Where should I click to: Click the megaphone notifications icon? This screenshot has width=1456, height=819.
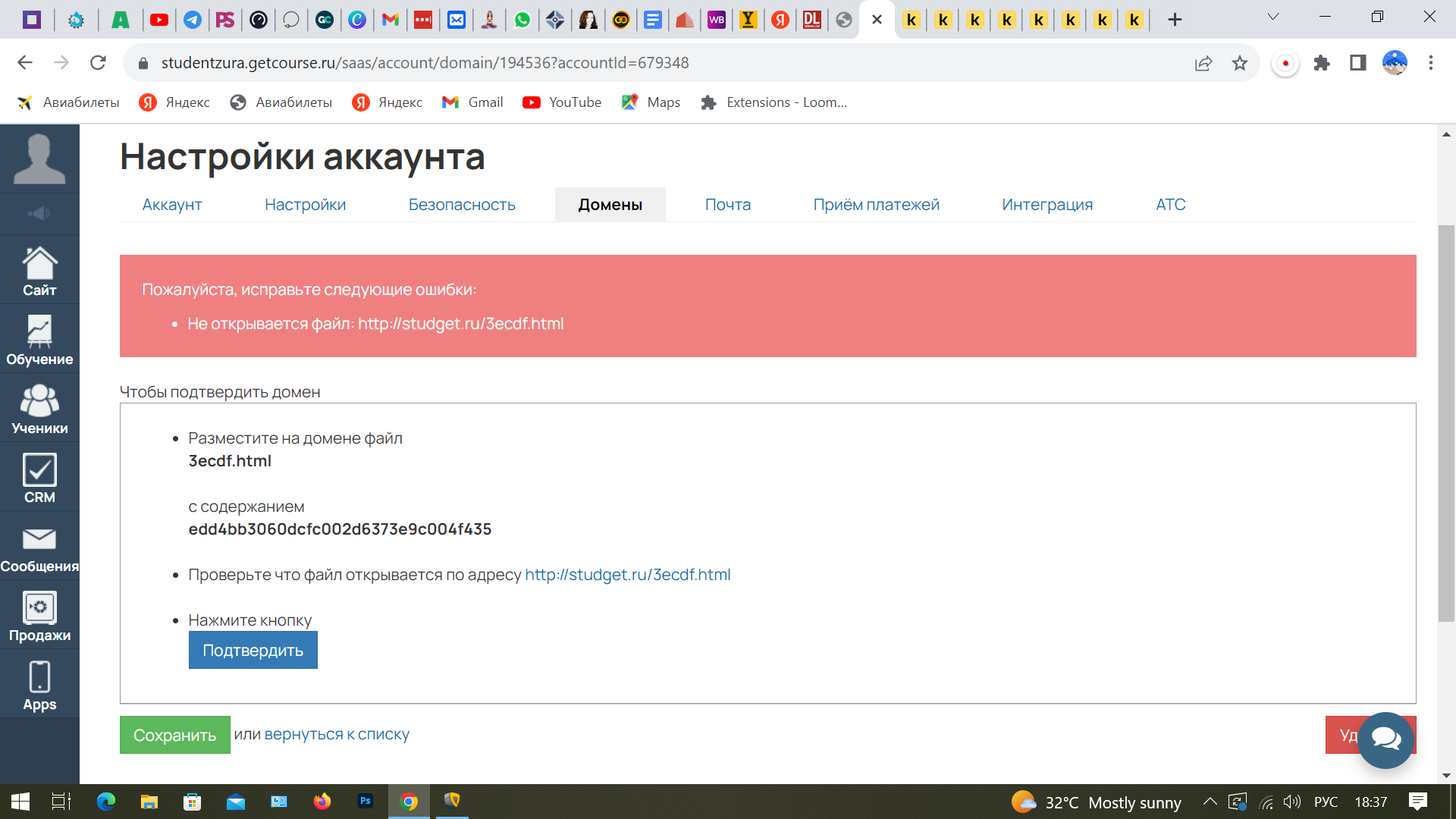pyautogui.click(x=39, y=214)
